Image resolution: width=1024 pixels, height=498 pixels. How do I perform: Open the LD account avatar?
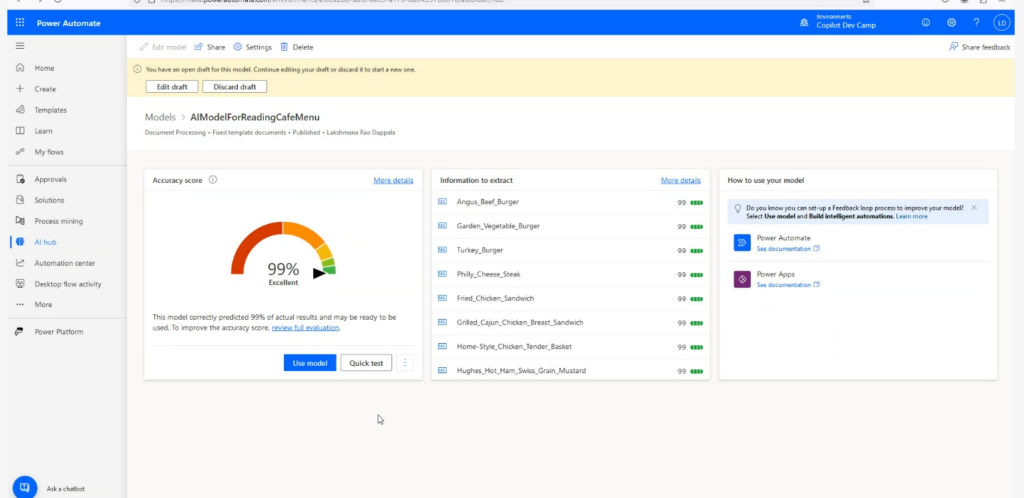click(x=1001, y=23)
